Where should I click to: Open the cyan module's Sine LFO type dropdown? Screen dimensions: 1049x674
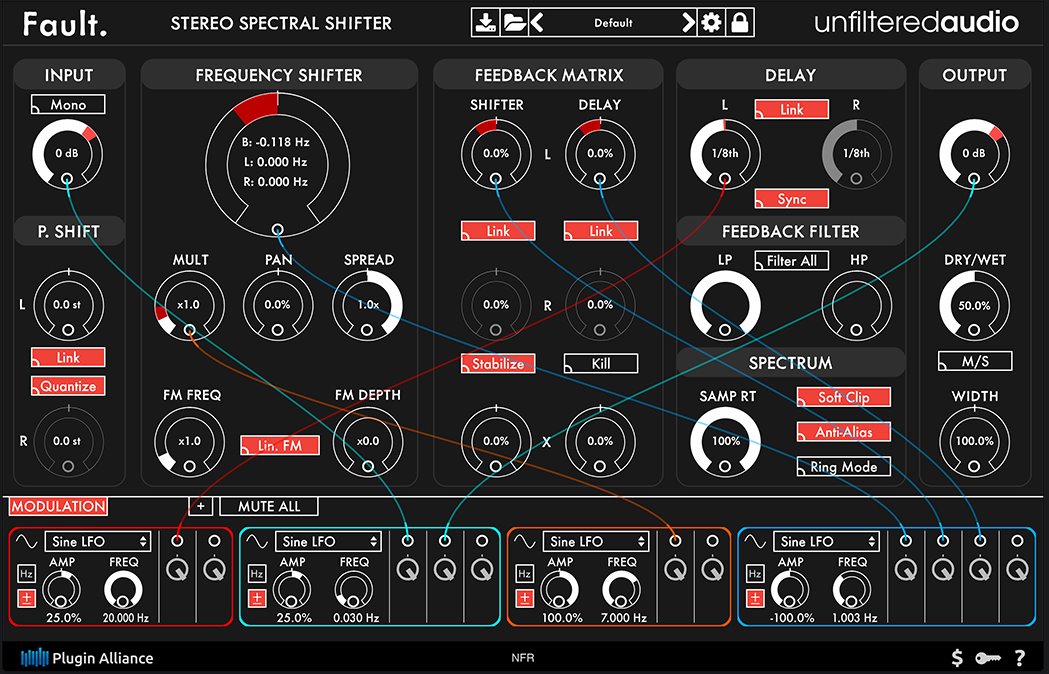tap(328, 541)
